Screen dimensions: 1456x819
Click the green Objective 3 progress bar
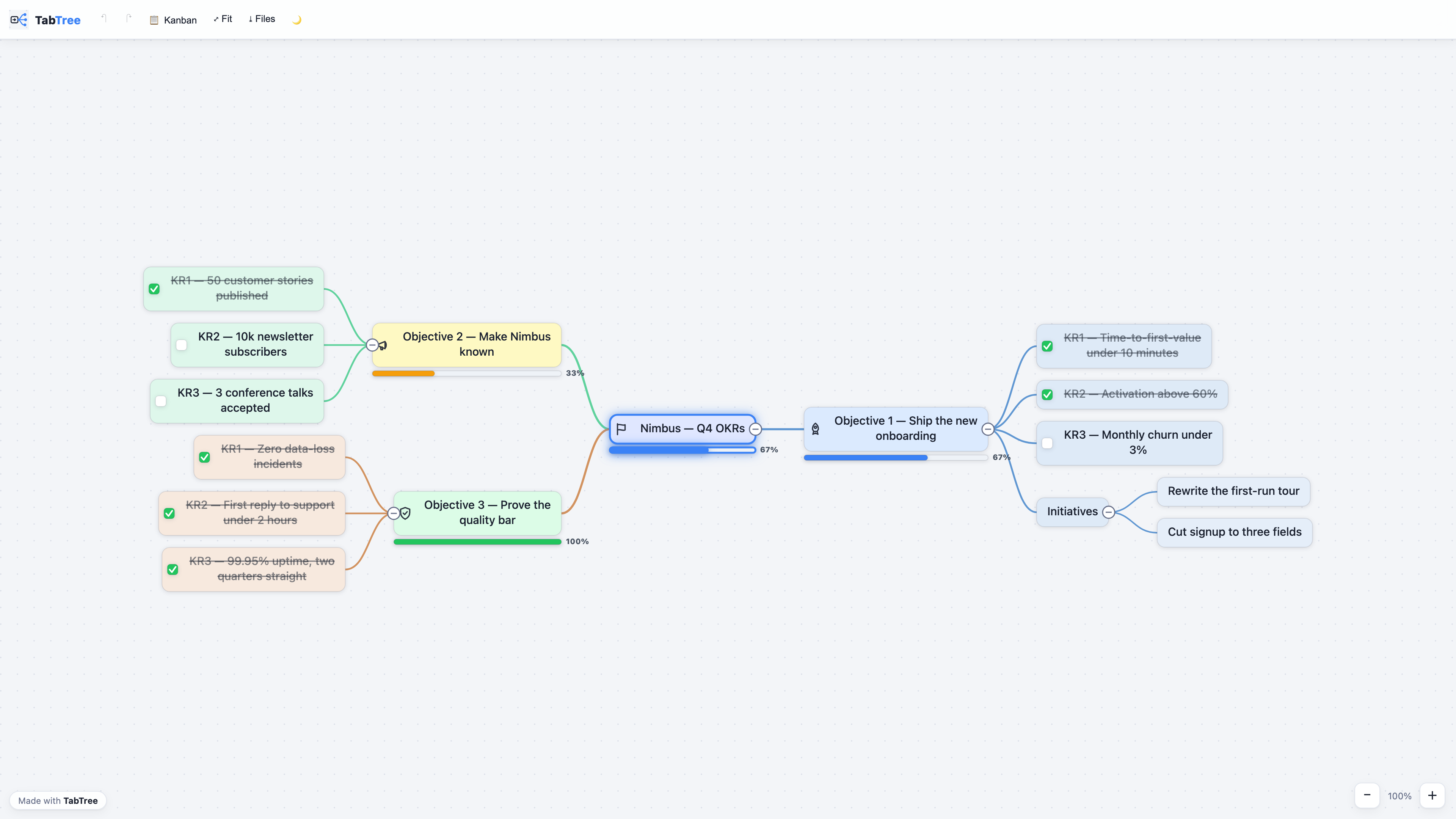click(x=477, y=541)
